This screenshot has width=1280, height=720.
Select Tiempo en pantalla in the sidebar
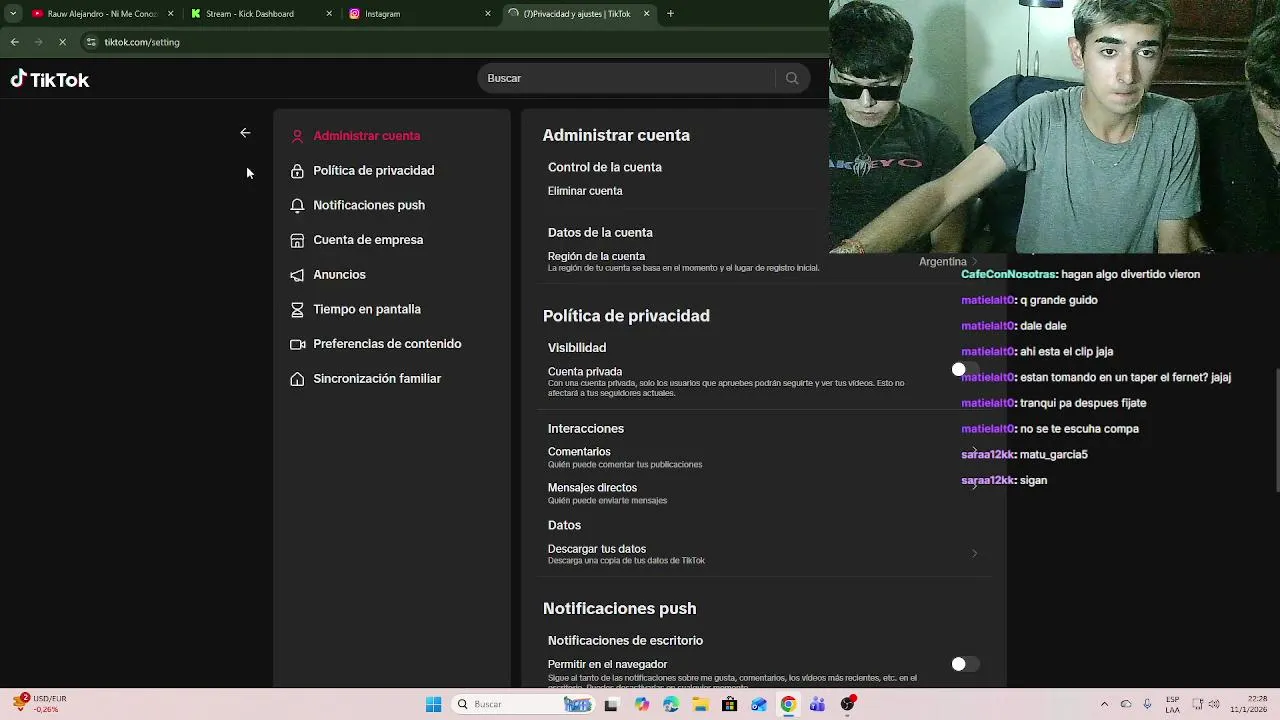pos(367,309)
